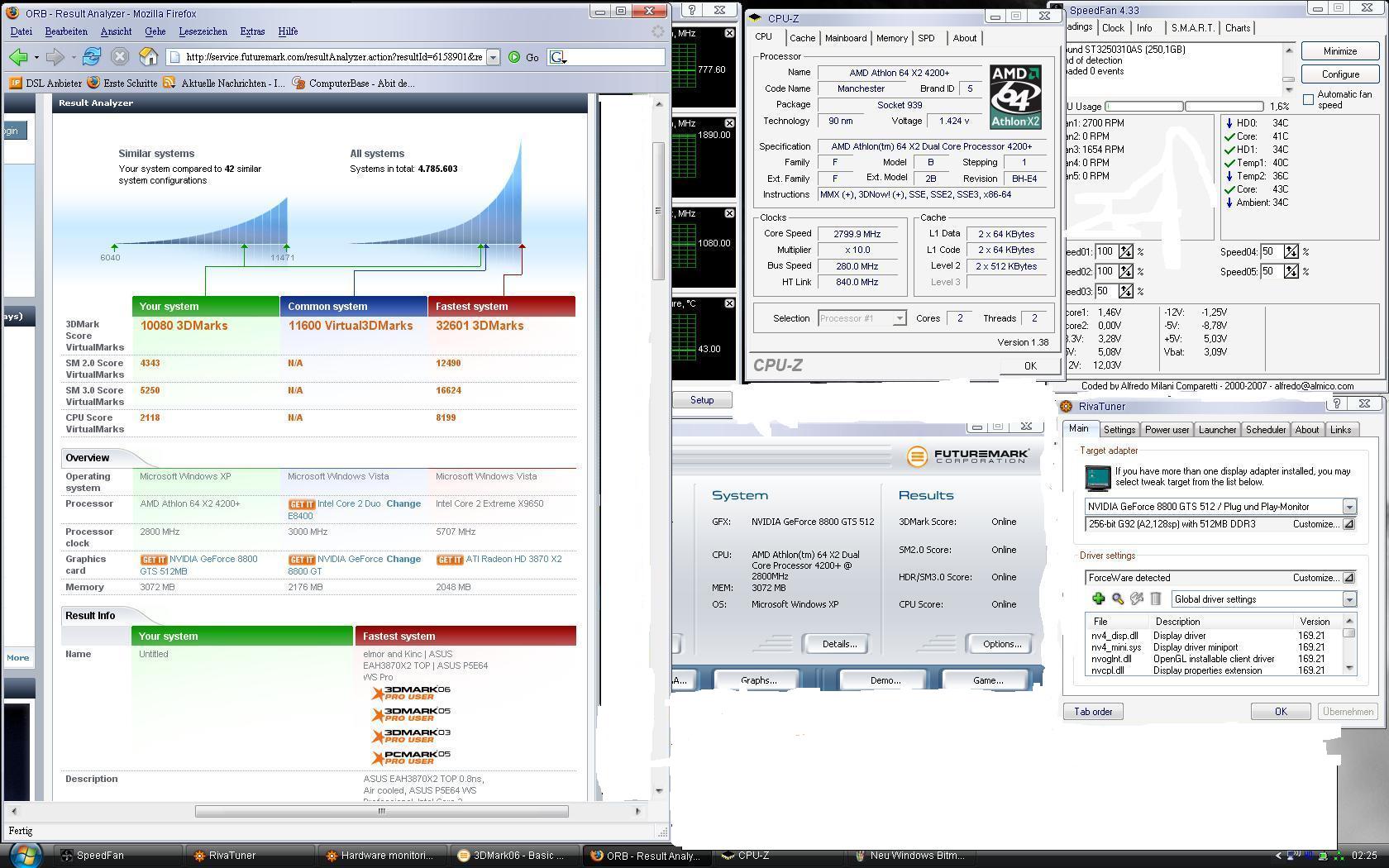Click the Get It badge next to ATI Radeon HD 3870 X2

click(x=450, y=560)
